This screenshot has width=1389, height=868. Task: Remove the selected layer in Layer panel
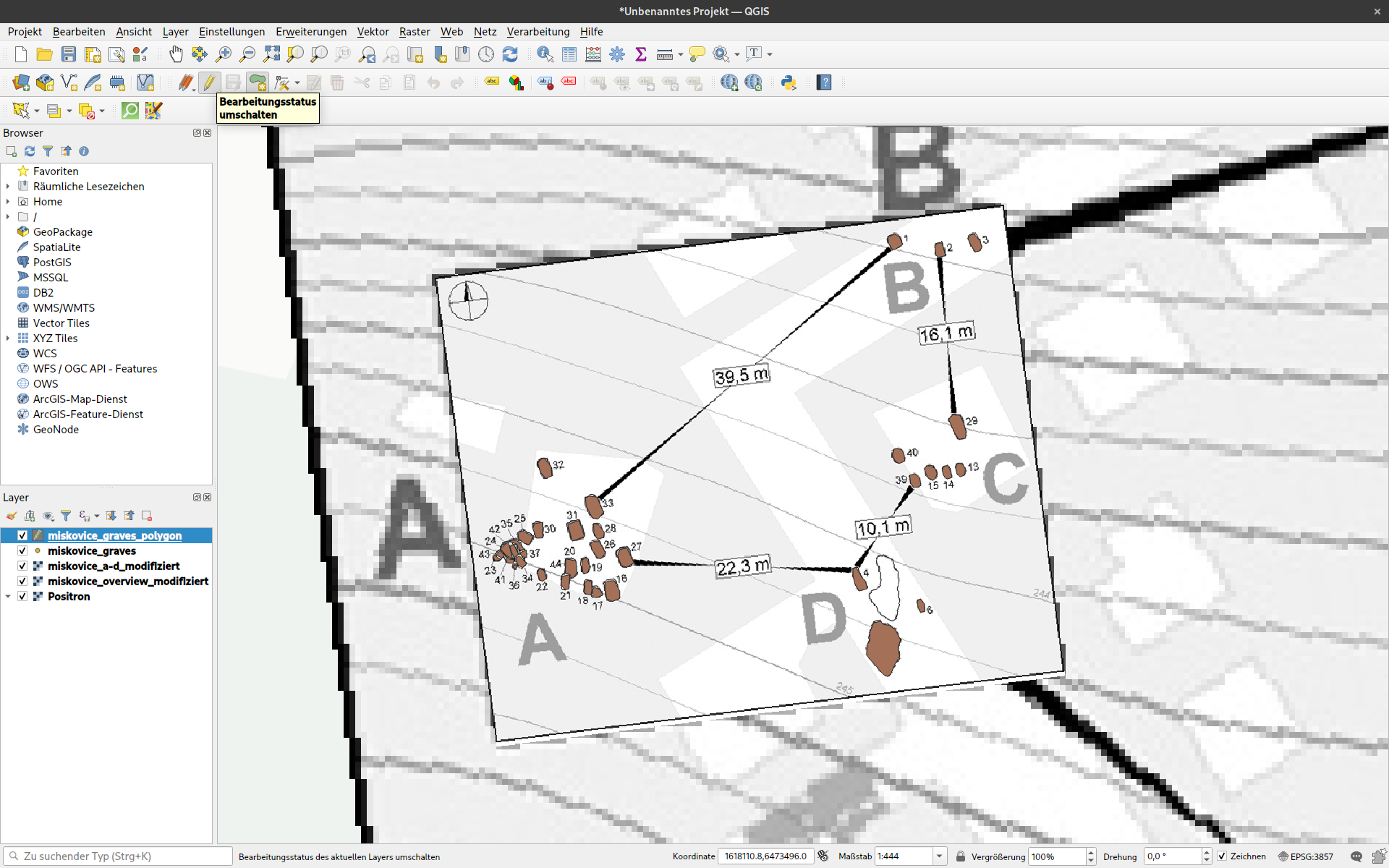pyautogui.click(x=147, y=516)
